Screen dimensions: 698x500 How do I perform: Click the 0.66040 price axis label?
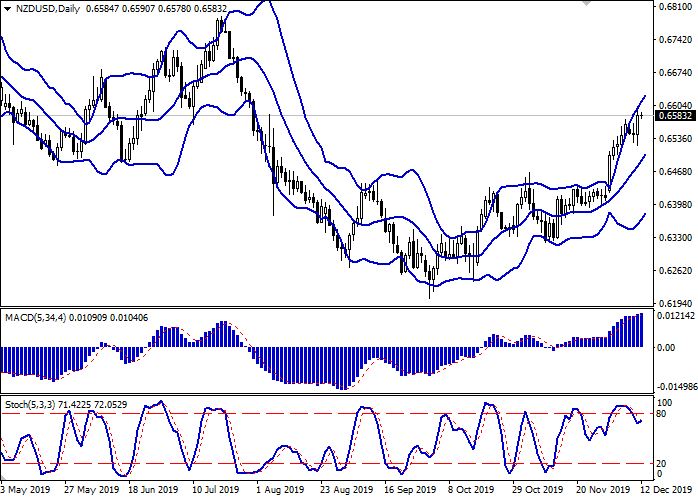pyautogui.click(x=675, y=105)
